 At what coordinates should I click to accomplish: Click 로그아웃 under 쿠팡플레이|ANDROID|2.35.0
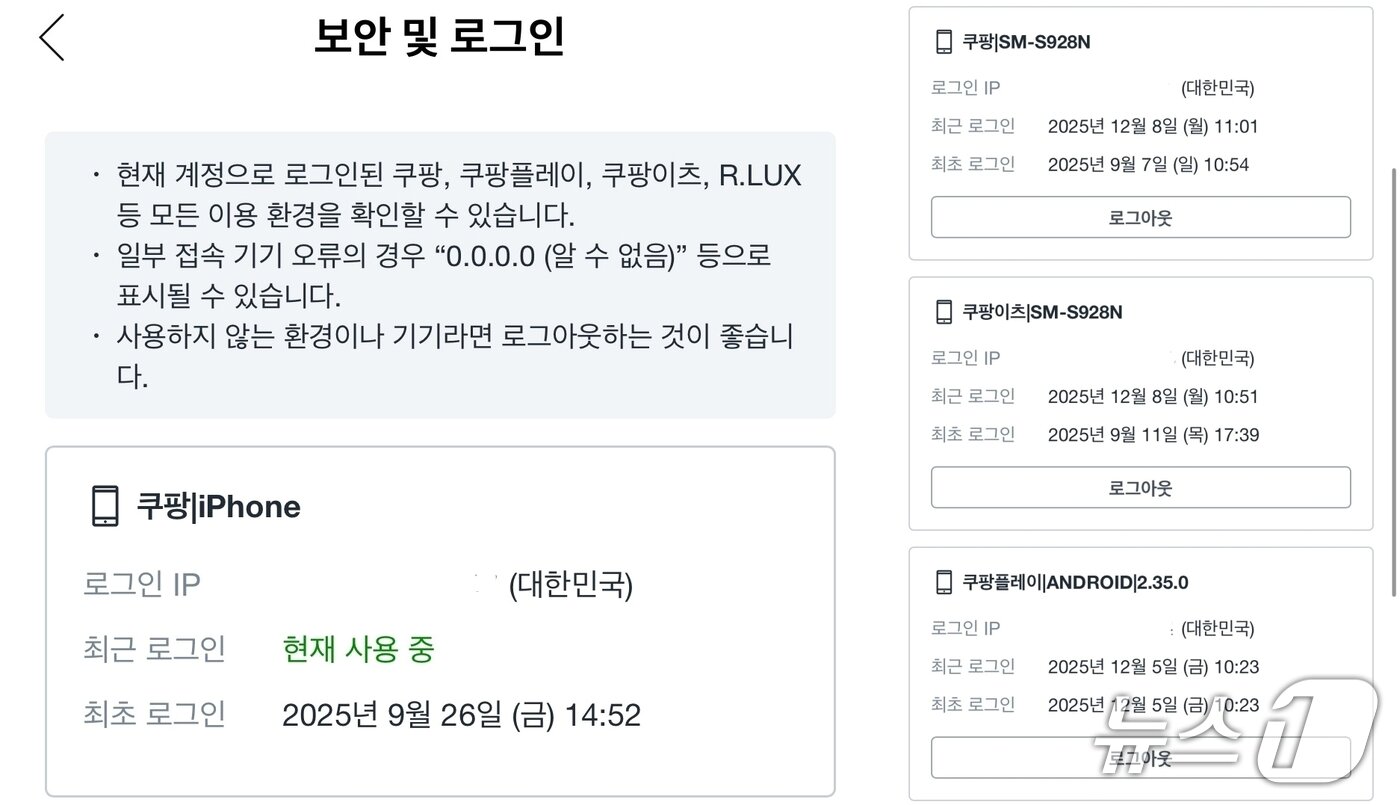coord(1141,757)
